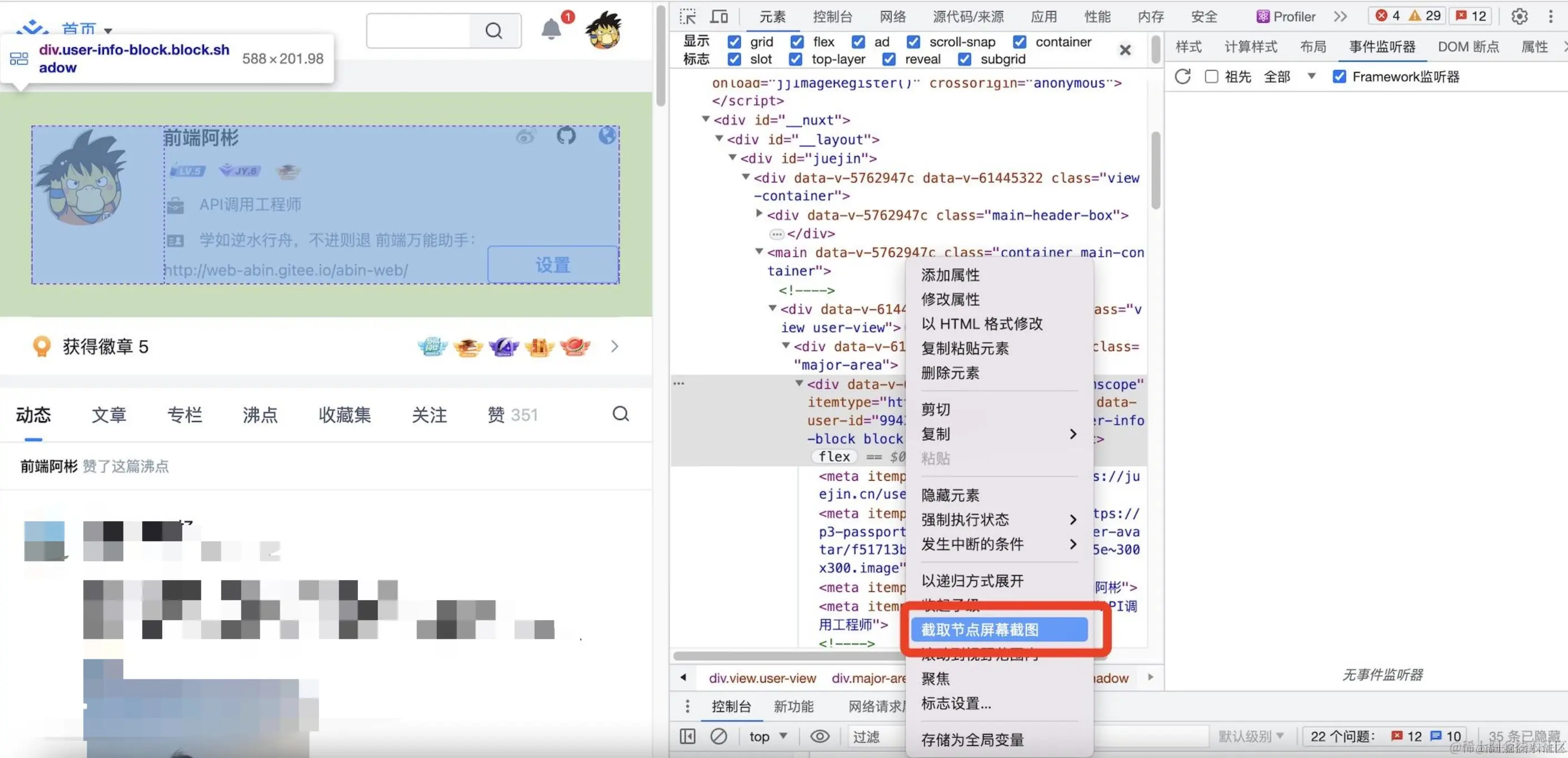This screenshot has width=1568, height=758.
Task: Switch to the 网络 tab
Action: click(x=892, y=17)
